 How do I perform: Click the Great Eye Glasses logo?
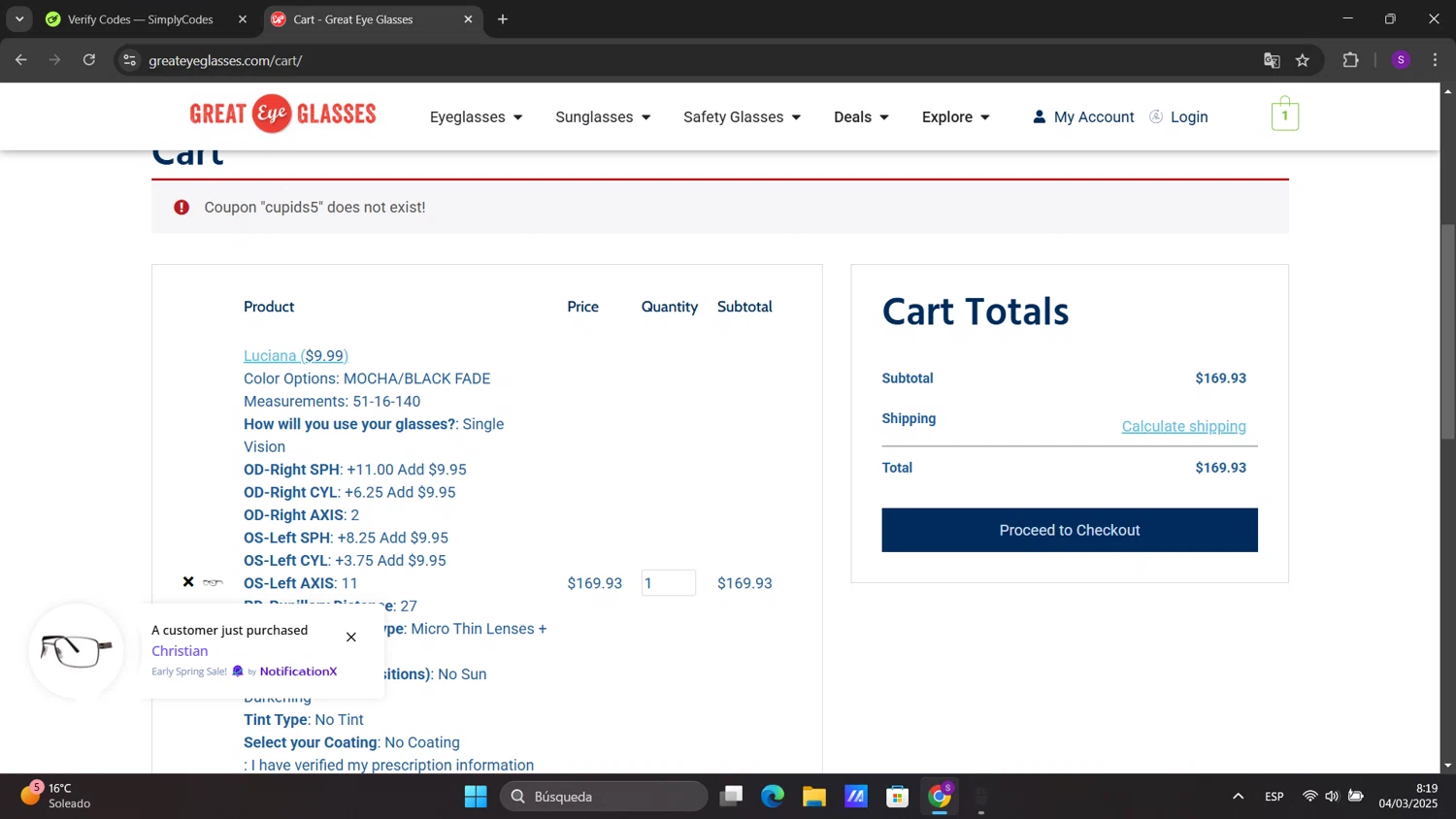point(282,115)
